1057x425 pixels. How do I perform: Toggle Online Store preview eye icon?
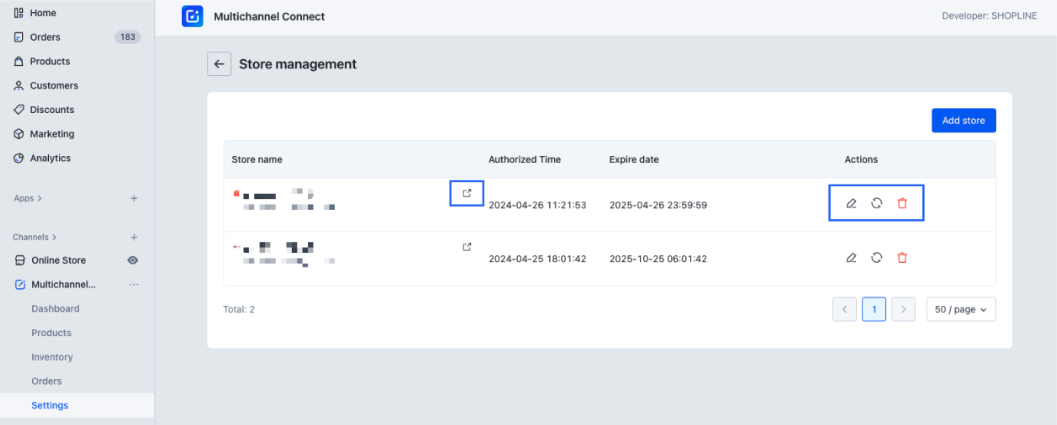[133, 261]
